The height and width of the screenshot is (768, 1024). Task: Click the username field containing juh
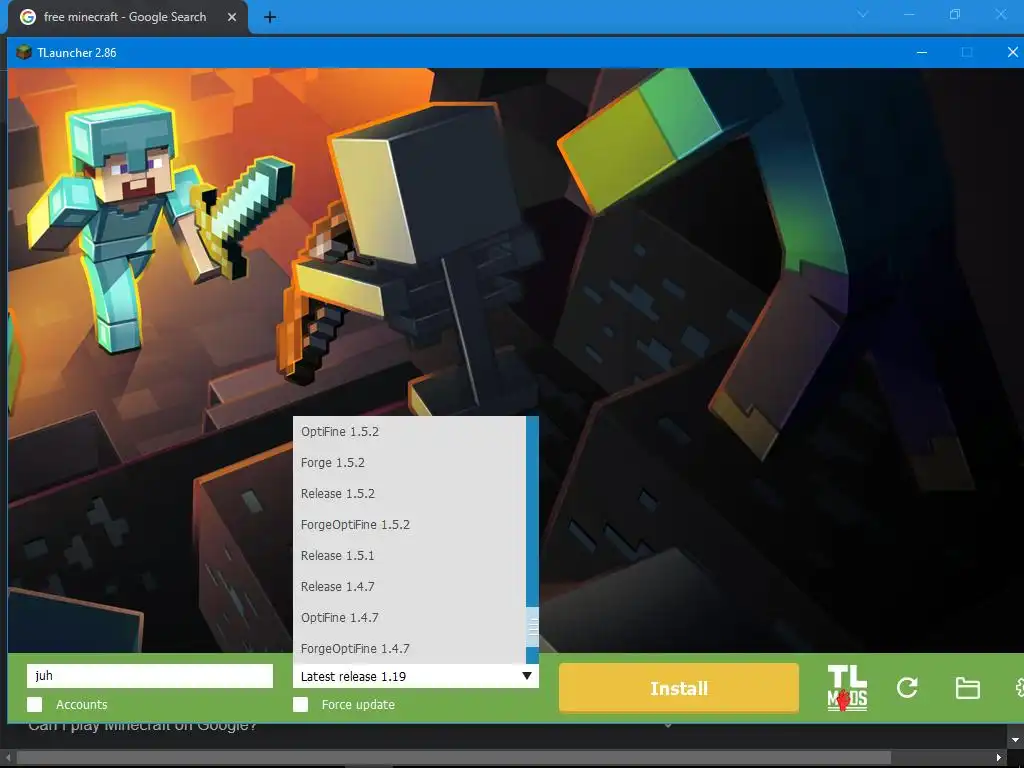150,676
